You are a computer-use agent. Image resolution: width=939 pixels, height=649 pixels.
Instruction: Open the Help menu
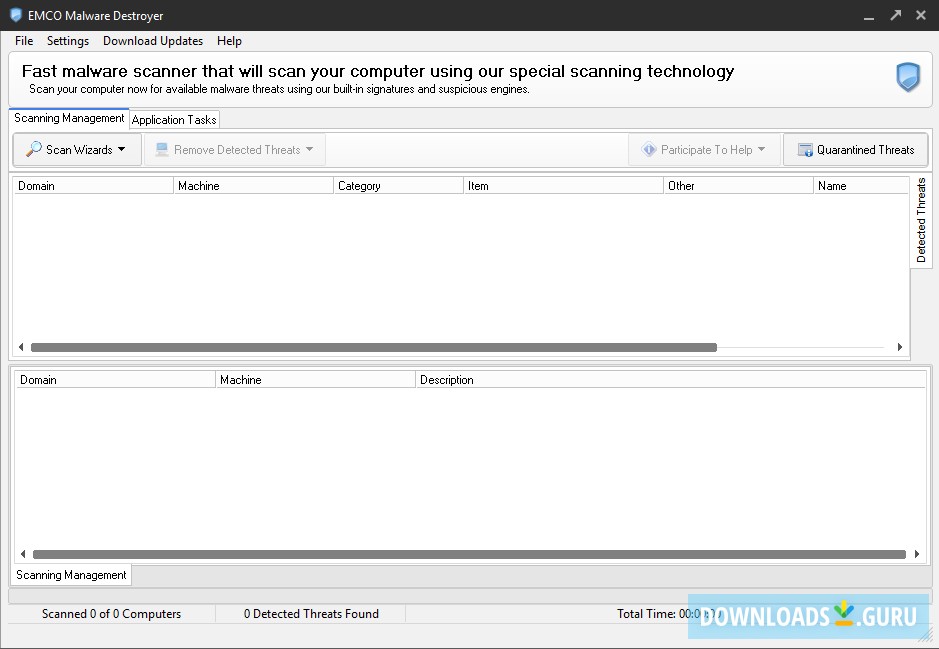coord(229,41)
